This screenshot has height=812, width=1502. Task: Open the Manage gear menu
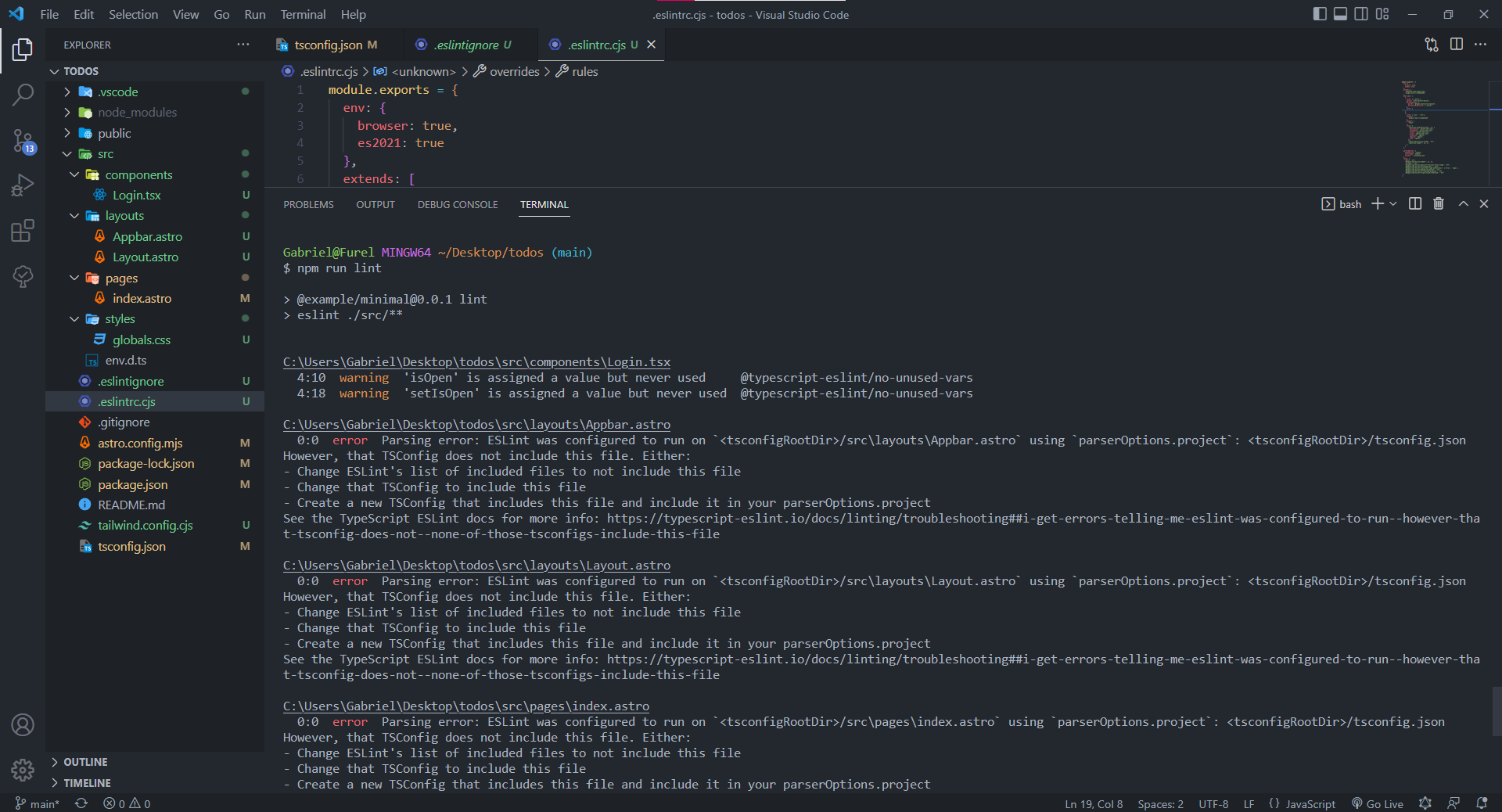point(23,771)
